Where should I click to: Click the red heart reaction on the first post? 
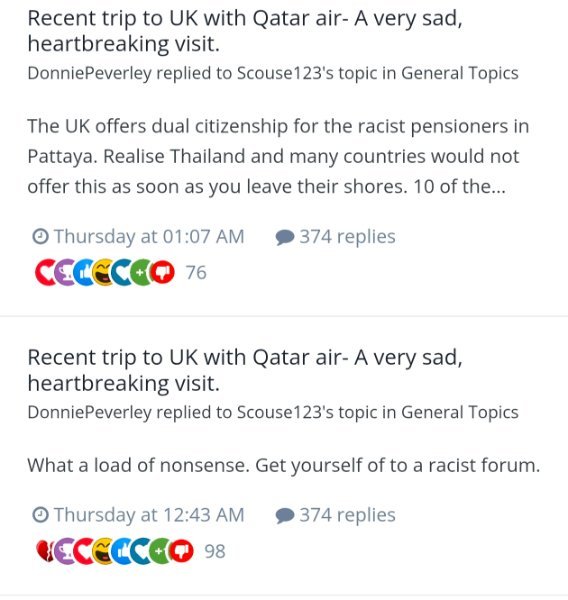[x=44, y=272]
